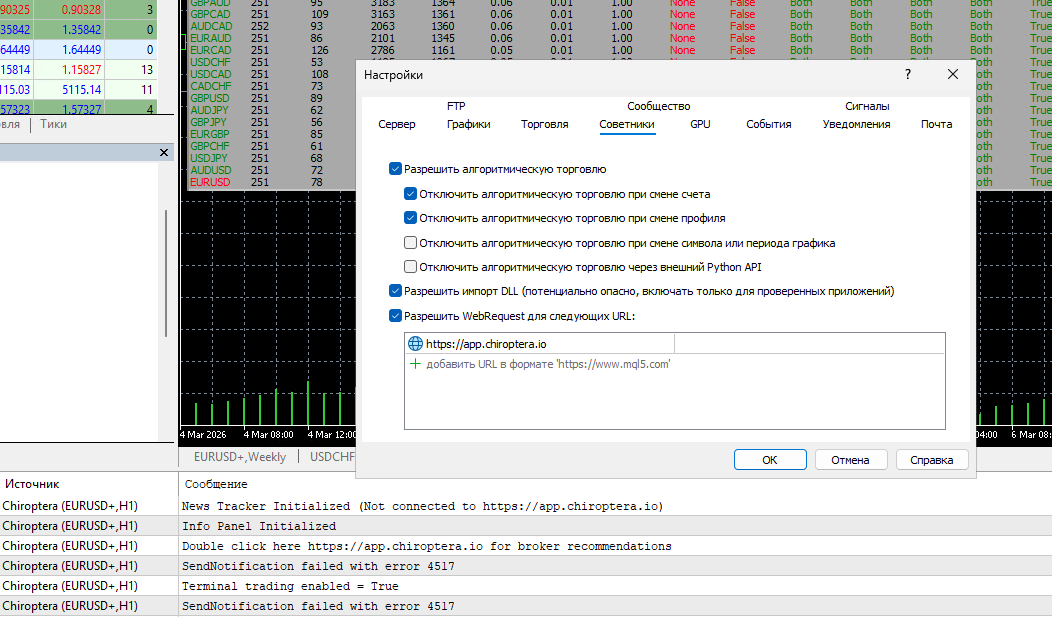Click the AUDJPY symbol in the chart table
Screen dimensions: 1052x617
click(x=209, y=110)
